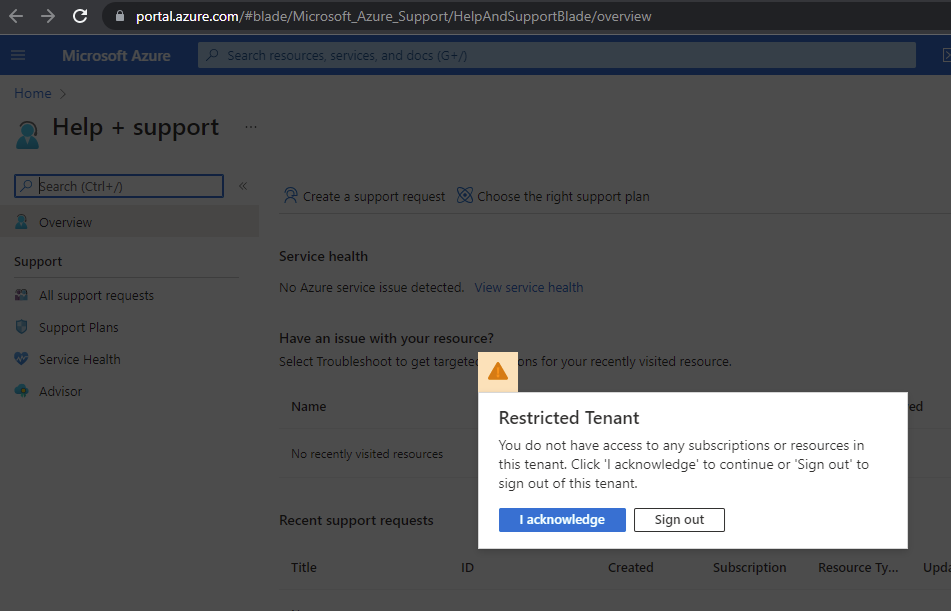The height and width of the screenshot is (611, 951).
Task: Click the Sign out button
Action: pyautogui.click(x=679, y=519)
